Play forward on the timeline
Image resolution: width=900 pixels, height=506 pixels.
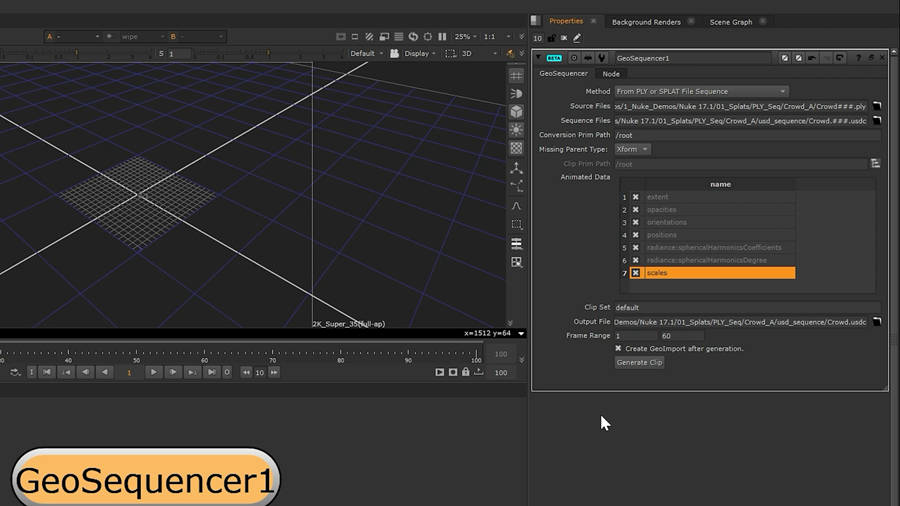(x=153, y=372)
